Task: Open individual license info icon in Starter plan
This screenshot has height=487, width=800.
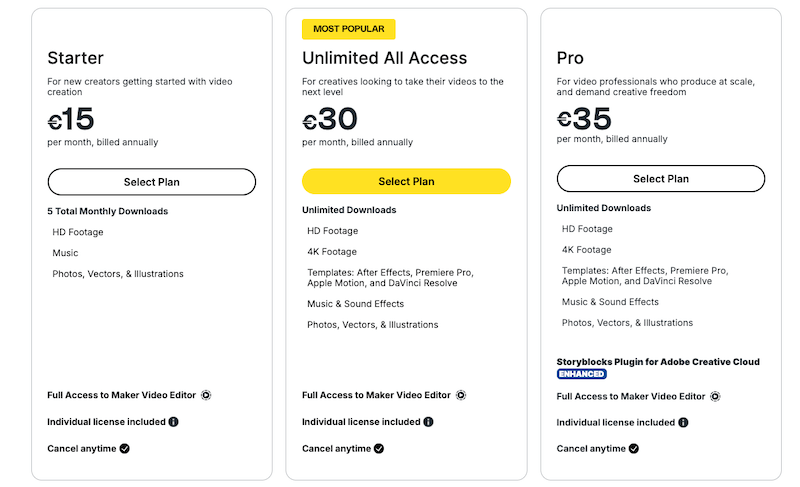Action: (173, 422)
